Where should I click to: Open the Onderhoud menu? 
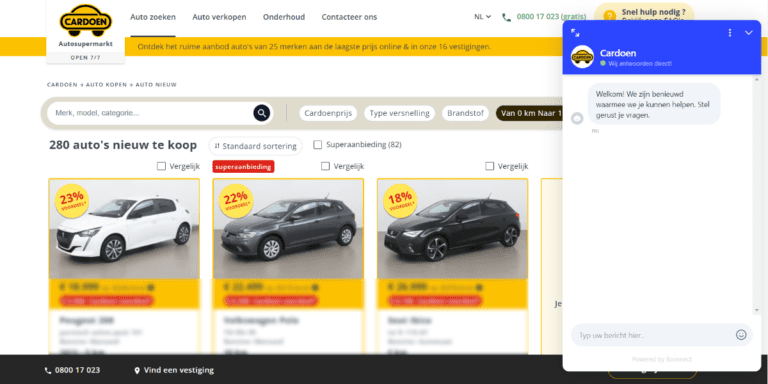pyautogui.click(x=284, y=17)
